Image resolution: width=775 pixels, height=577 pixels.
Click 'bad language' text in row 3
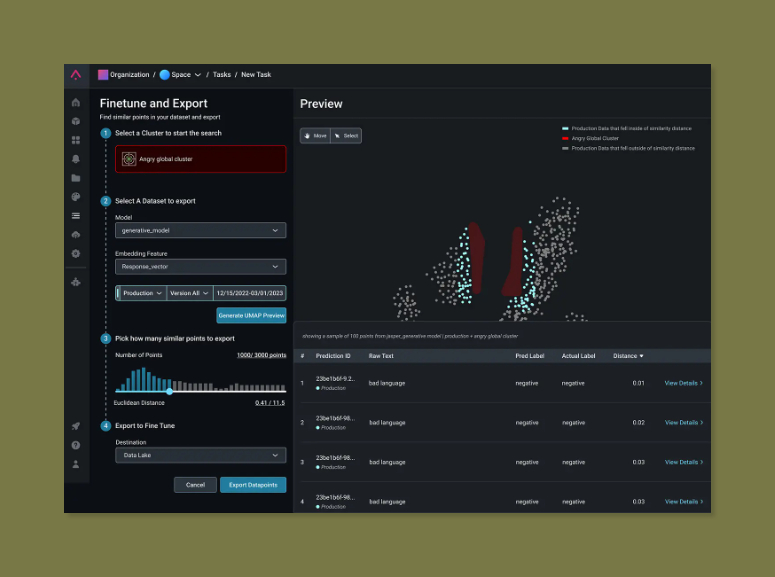tap(387, 462)
